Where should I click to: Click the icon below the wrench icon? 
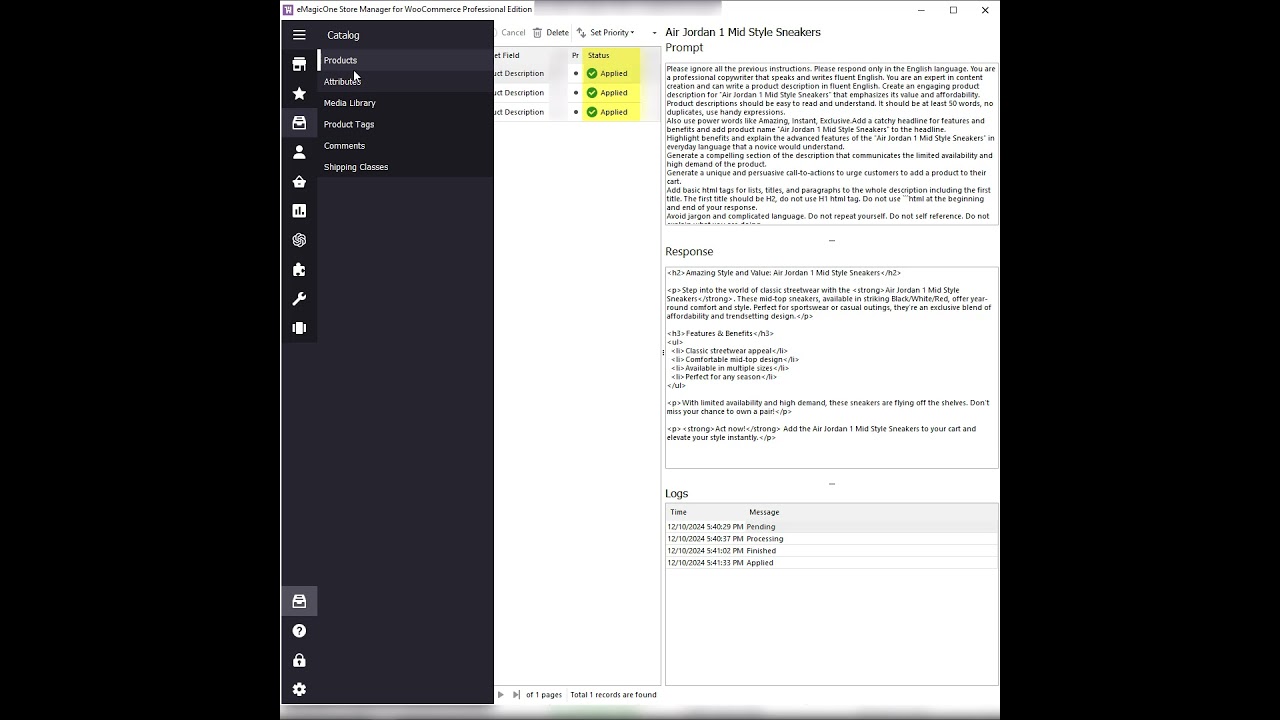[299, 328]
